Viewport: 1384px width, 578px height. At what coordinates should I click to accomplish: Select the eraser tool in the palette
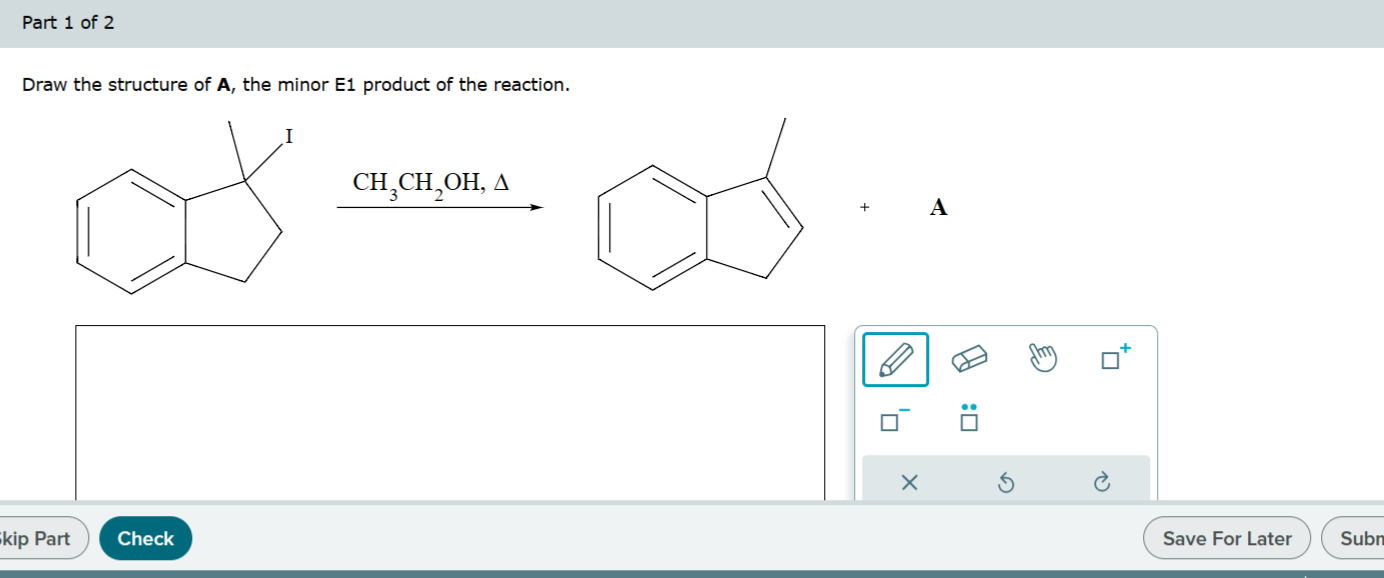pos(968,359)
